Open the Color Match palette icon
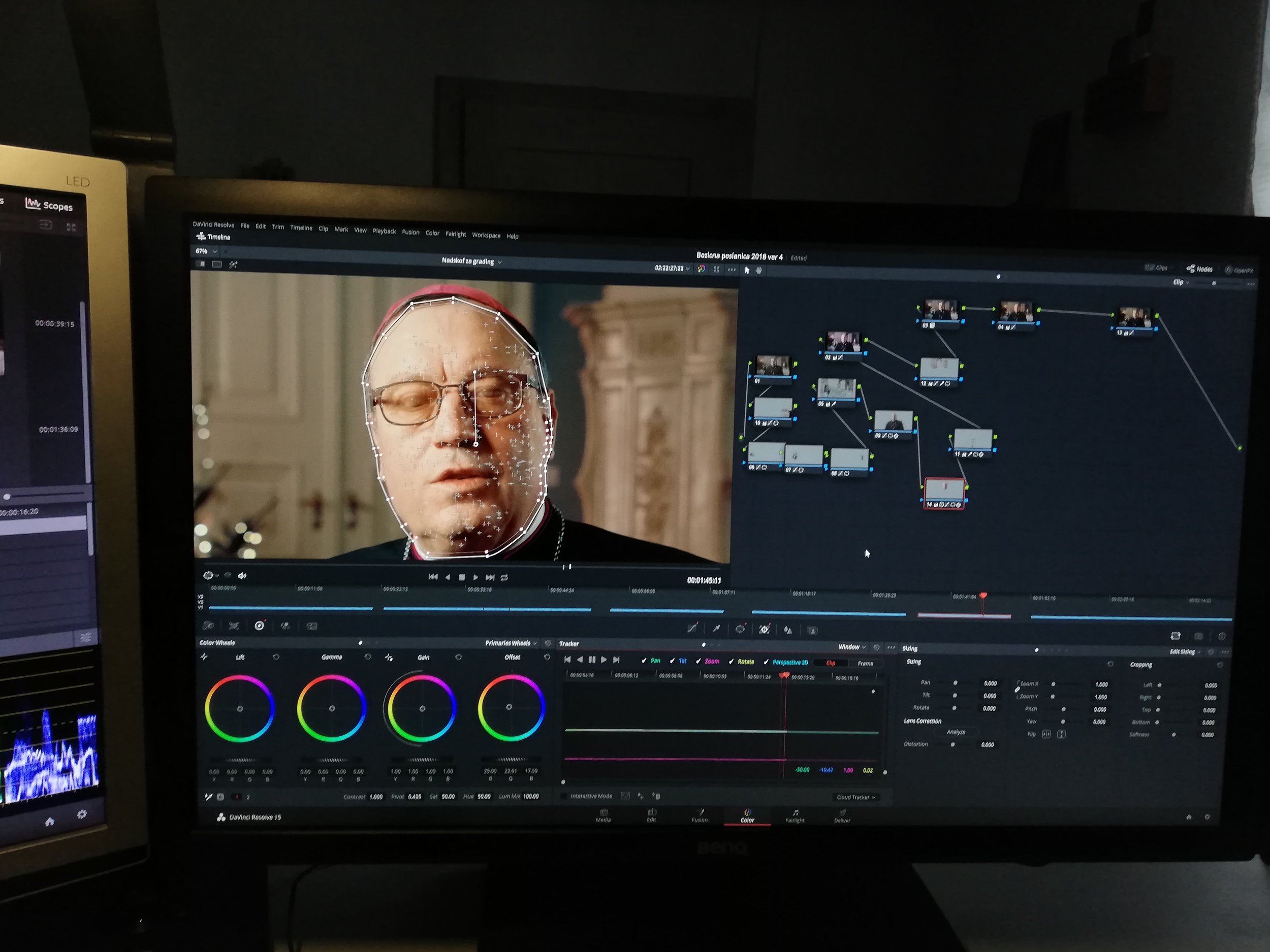 tap(234, 626)
